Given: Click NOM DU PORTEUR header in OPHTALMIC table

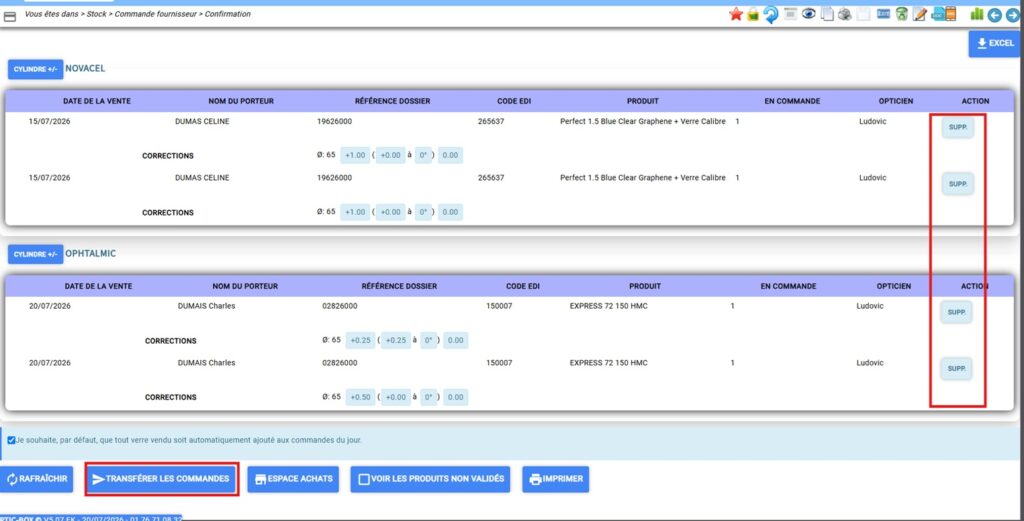Looking at the screenshot, I should (x=245, y=286).
